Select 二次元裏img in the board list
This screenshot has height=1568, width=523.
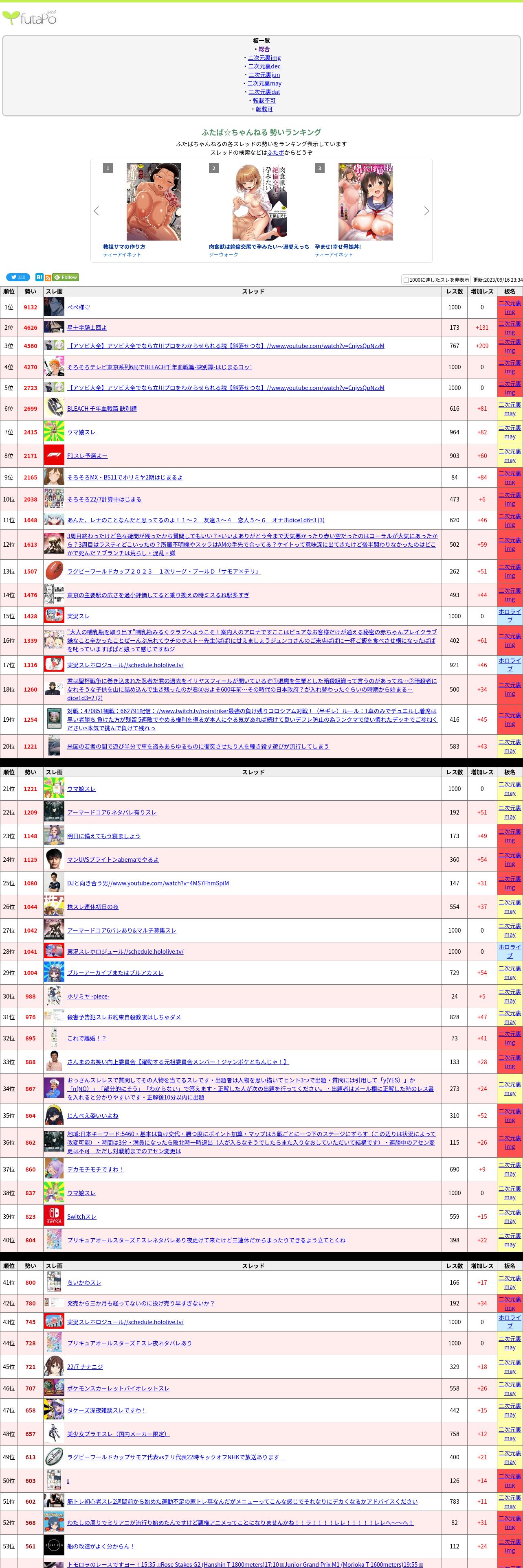click(x=264, y=58)
